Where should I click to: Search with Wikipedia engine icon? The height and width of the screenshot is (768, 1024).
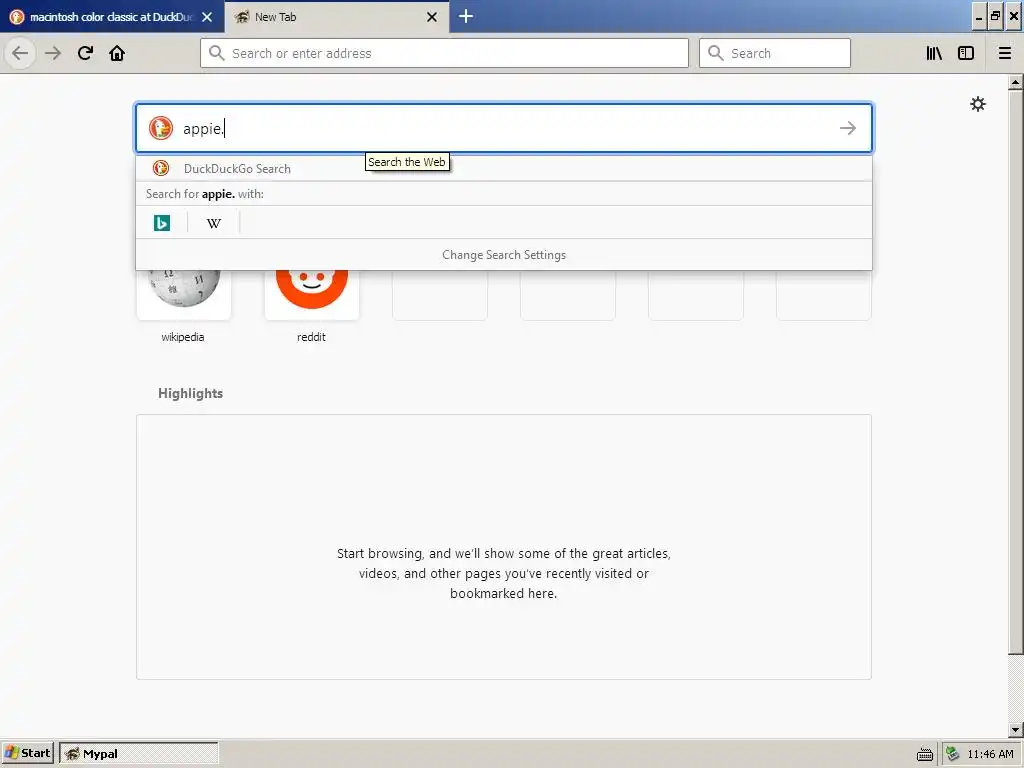214,223
